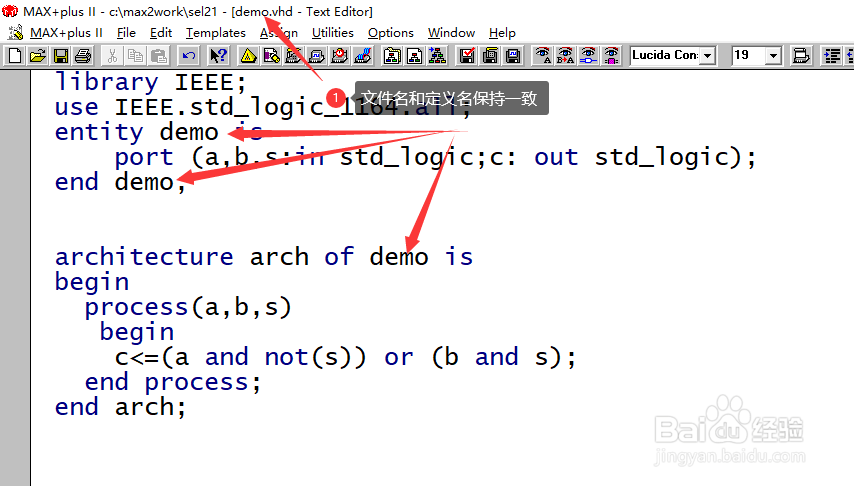Viewport: 854px width, 486px height.
Task: Click 'end process;' line
Action: (173, 382)
